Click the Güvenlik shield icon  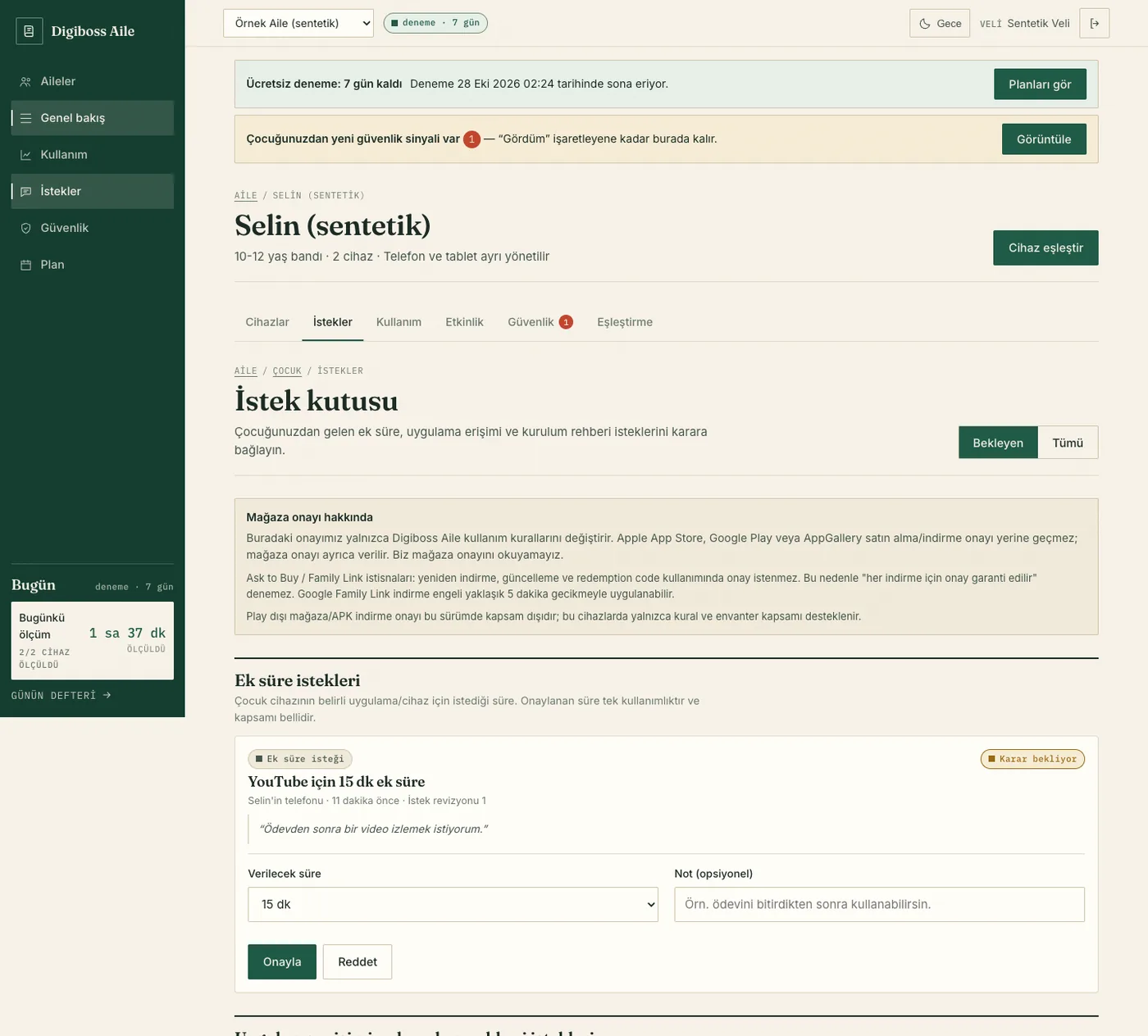[x=25, y=228]
